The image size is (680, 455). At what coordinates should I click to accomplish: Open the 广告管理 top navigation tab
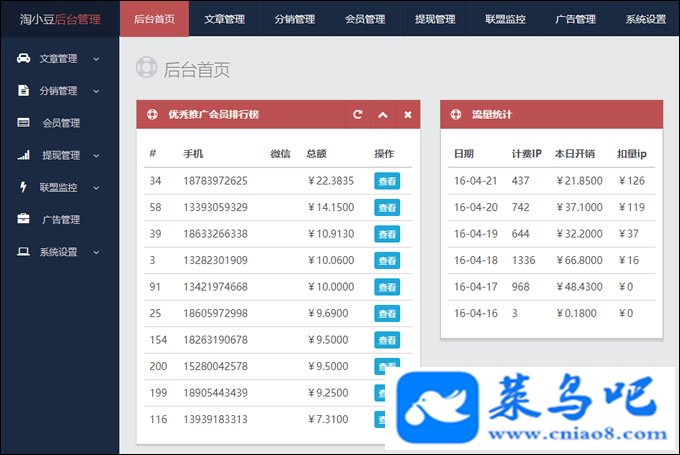click(575, 19)
